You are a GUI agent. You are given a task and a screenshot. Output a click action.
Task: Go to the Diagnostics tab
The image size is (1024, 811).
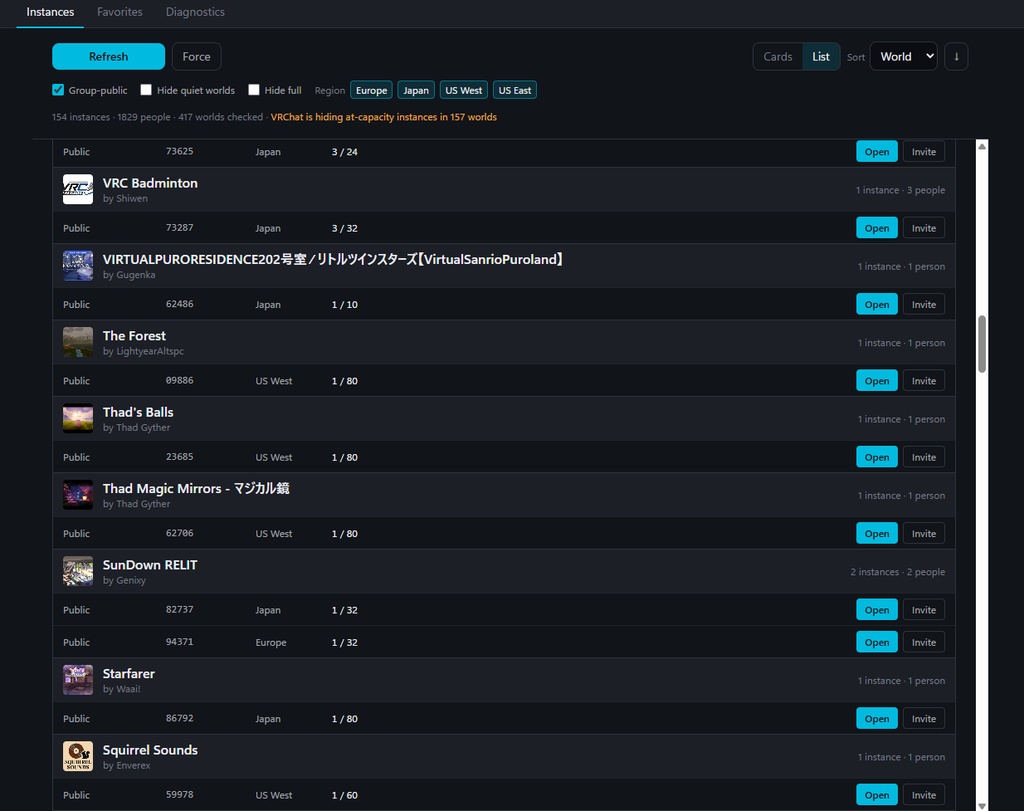coord(195,12)
